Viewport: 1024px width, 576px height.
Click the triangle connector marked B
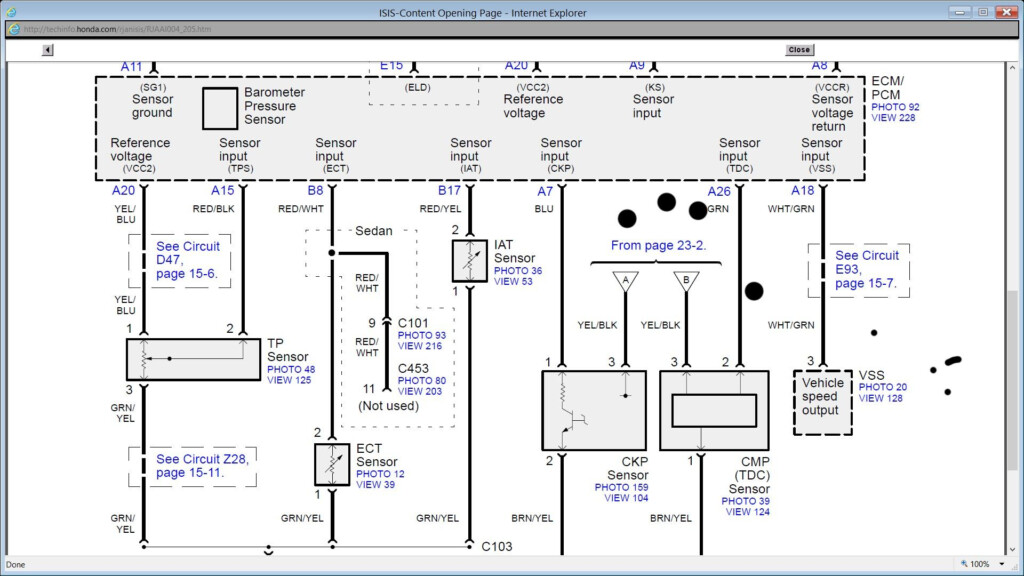686,281
